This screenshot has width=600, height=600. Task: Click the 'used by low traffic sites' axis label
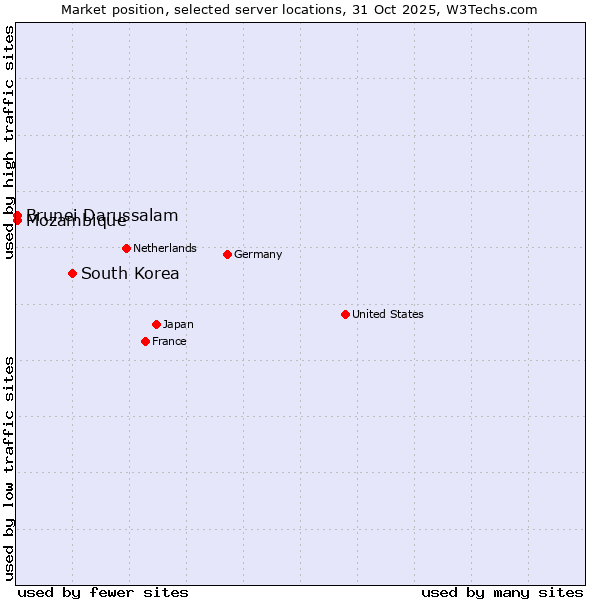pyautogui.click(x=9, y=467)
